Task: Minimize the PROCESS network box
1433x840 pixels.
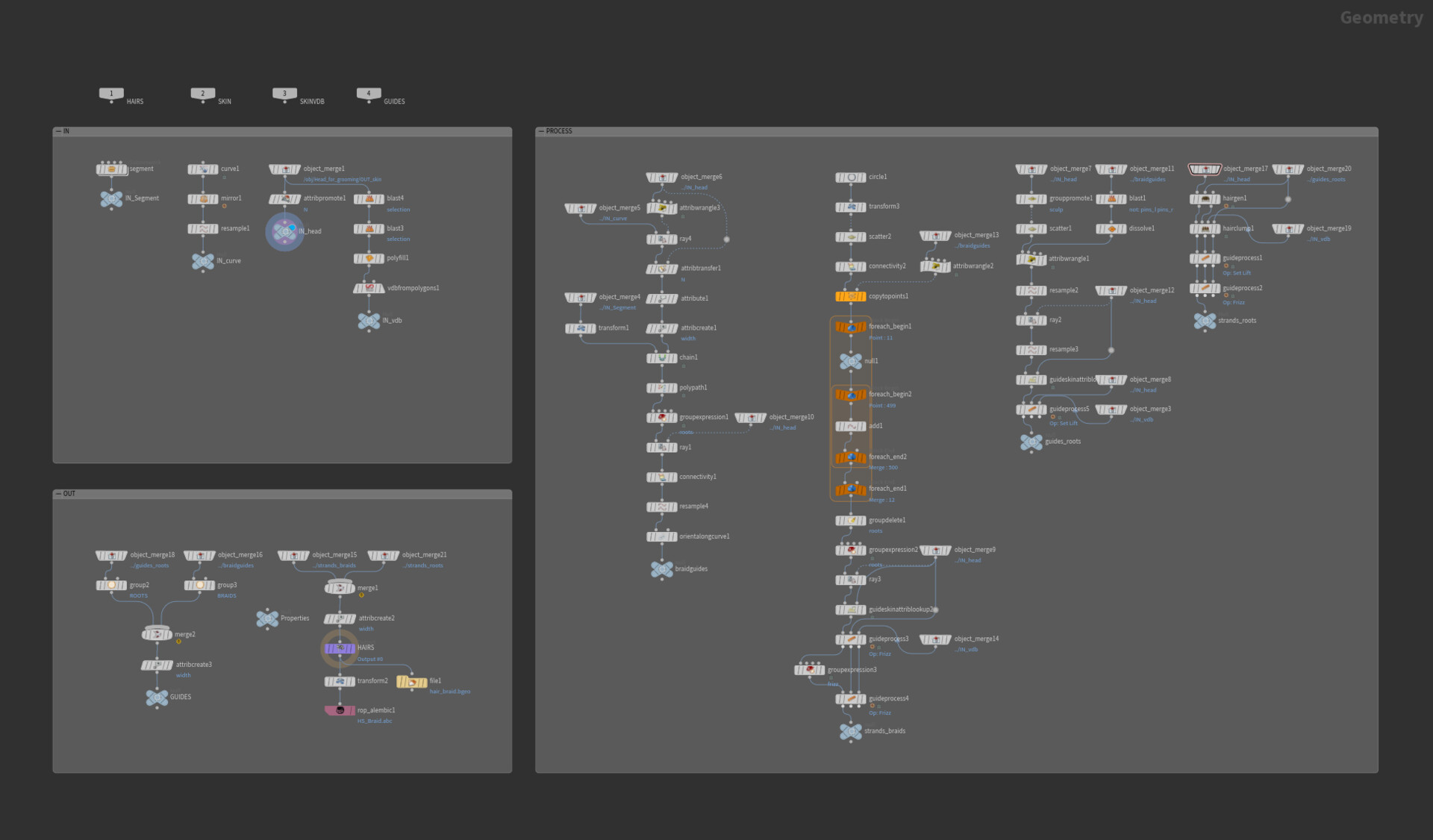Action: pos(541,131)
